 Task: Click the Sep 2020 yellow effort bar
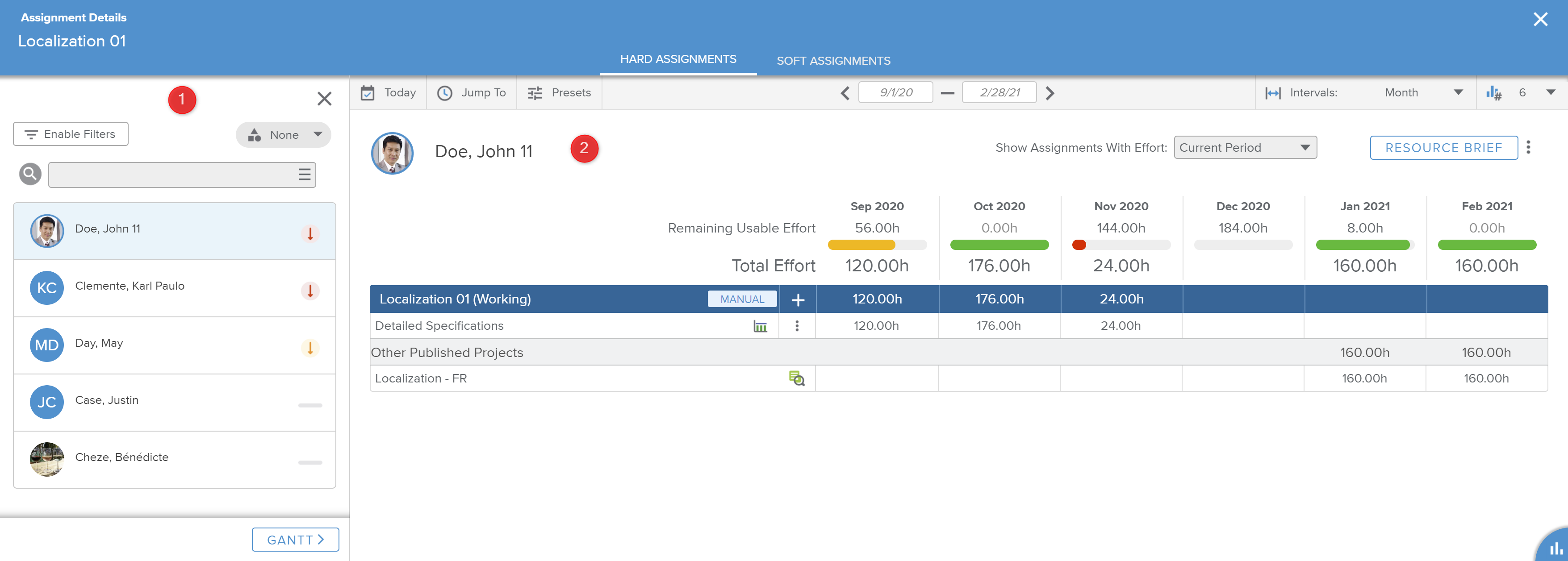pos(861,245)
